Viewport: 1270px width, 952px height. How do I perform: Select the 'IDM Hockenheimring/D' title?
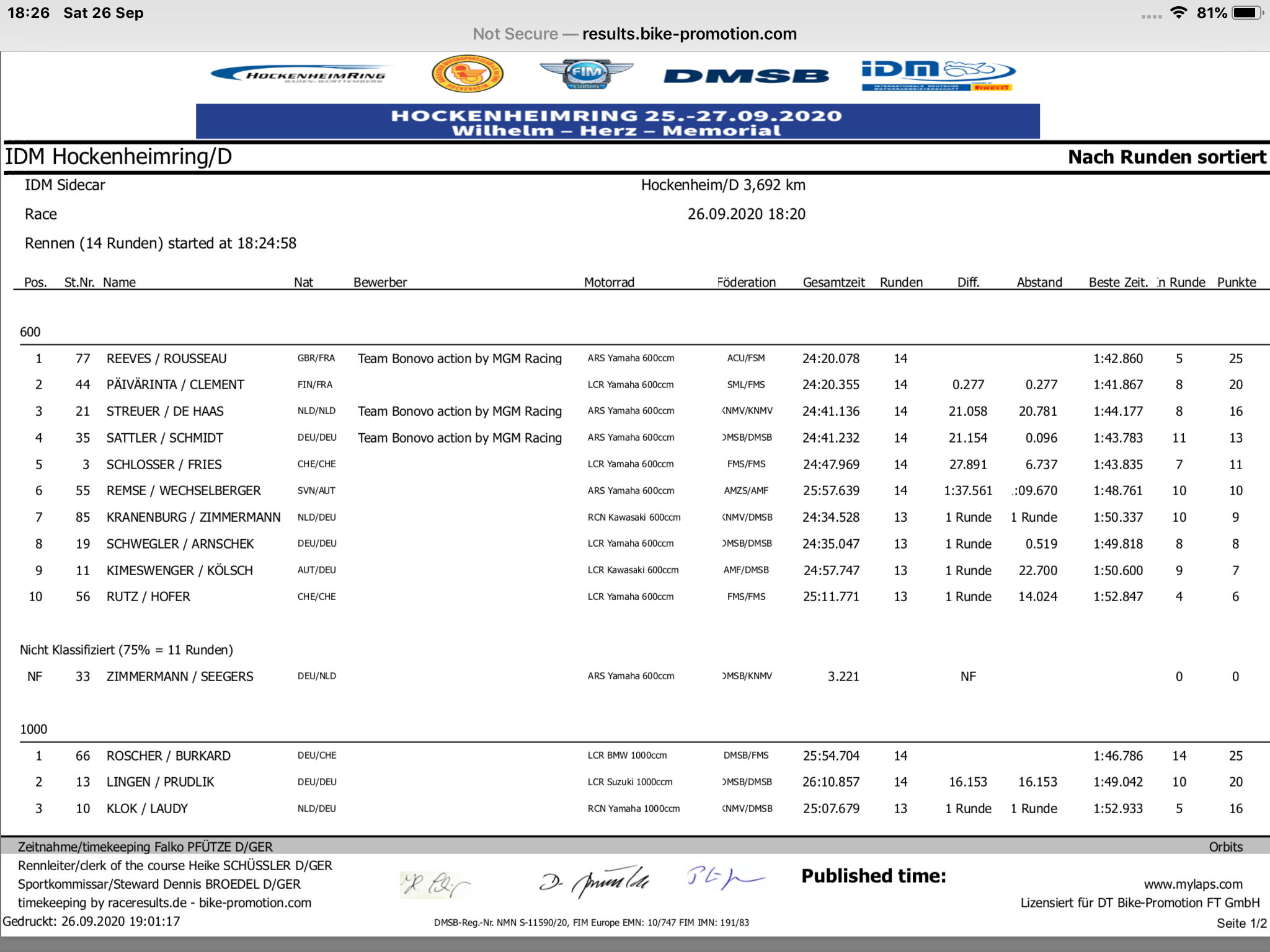[x=118, y=156]
